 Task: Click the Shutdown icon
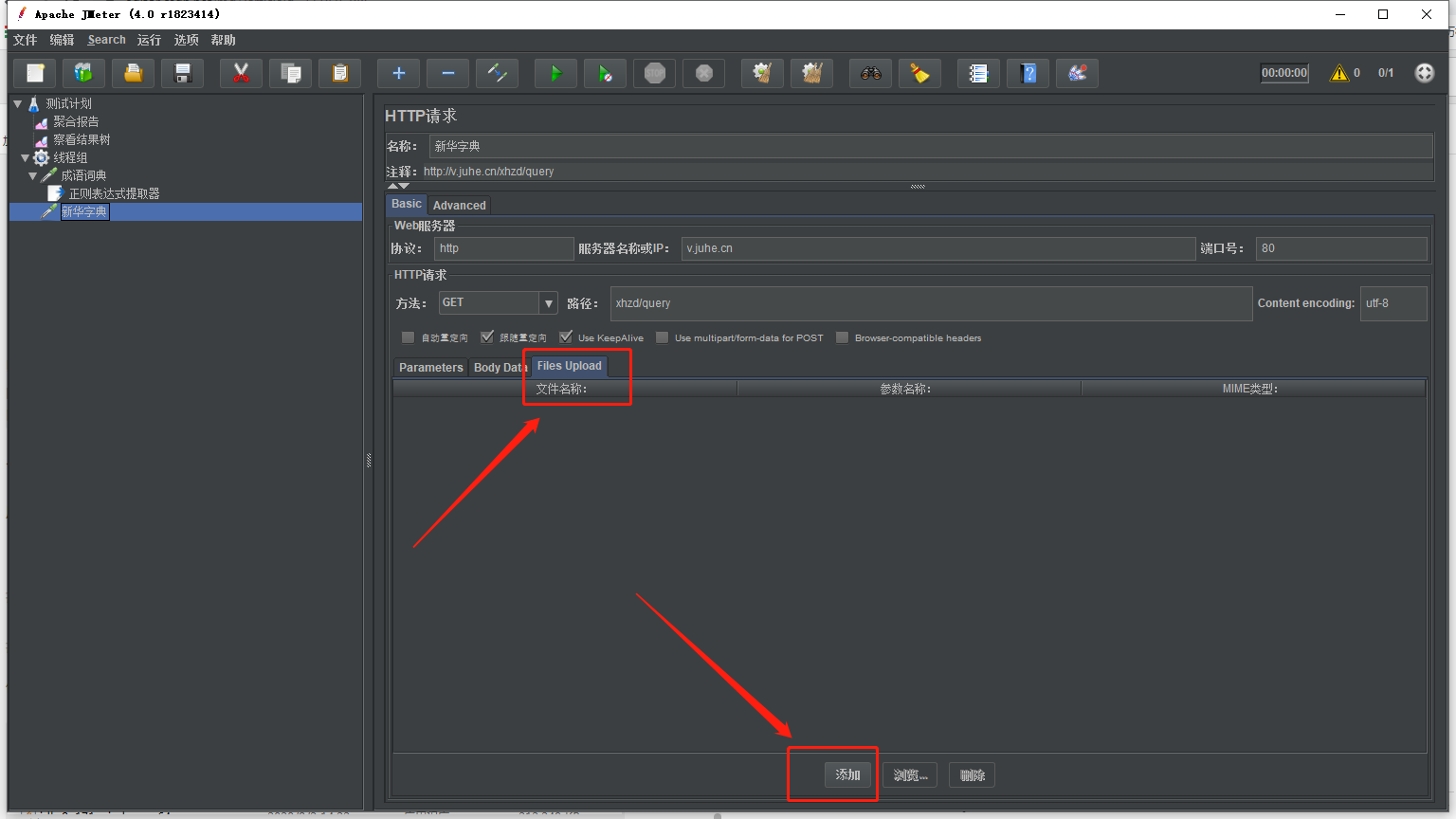coord(703,73)
